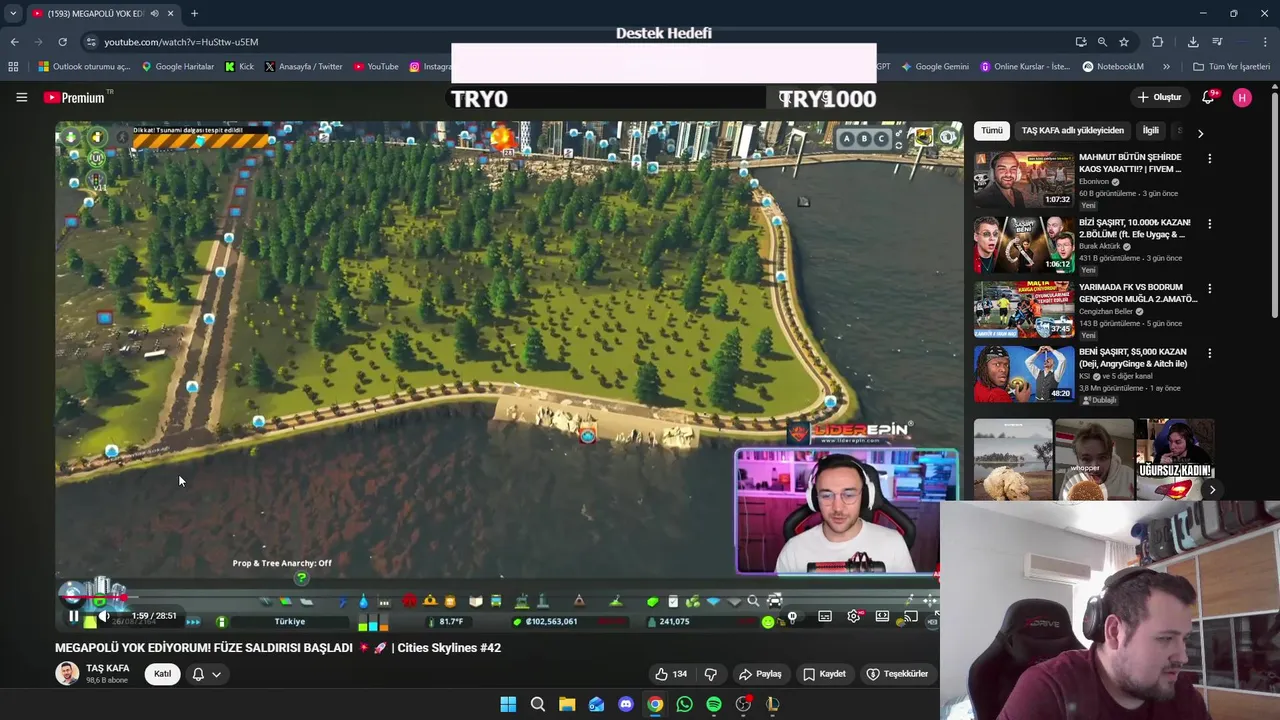The image size is (1280, 720).
Task: Select the Tümü filter chip
Action: (991, 131)
